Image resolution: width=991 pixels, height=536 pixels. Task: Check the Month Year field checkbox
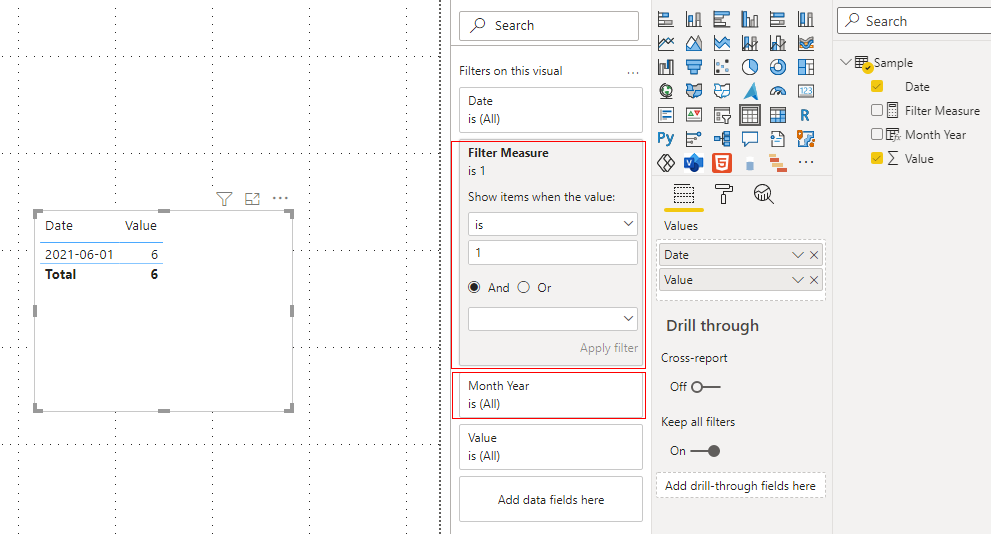point(877,134)
